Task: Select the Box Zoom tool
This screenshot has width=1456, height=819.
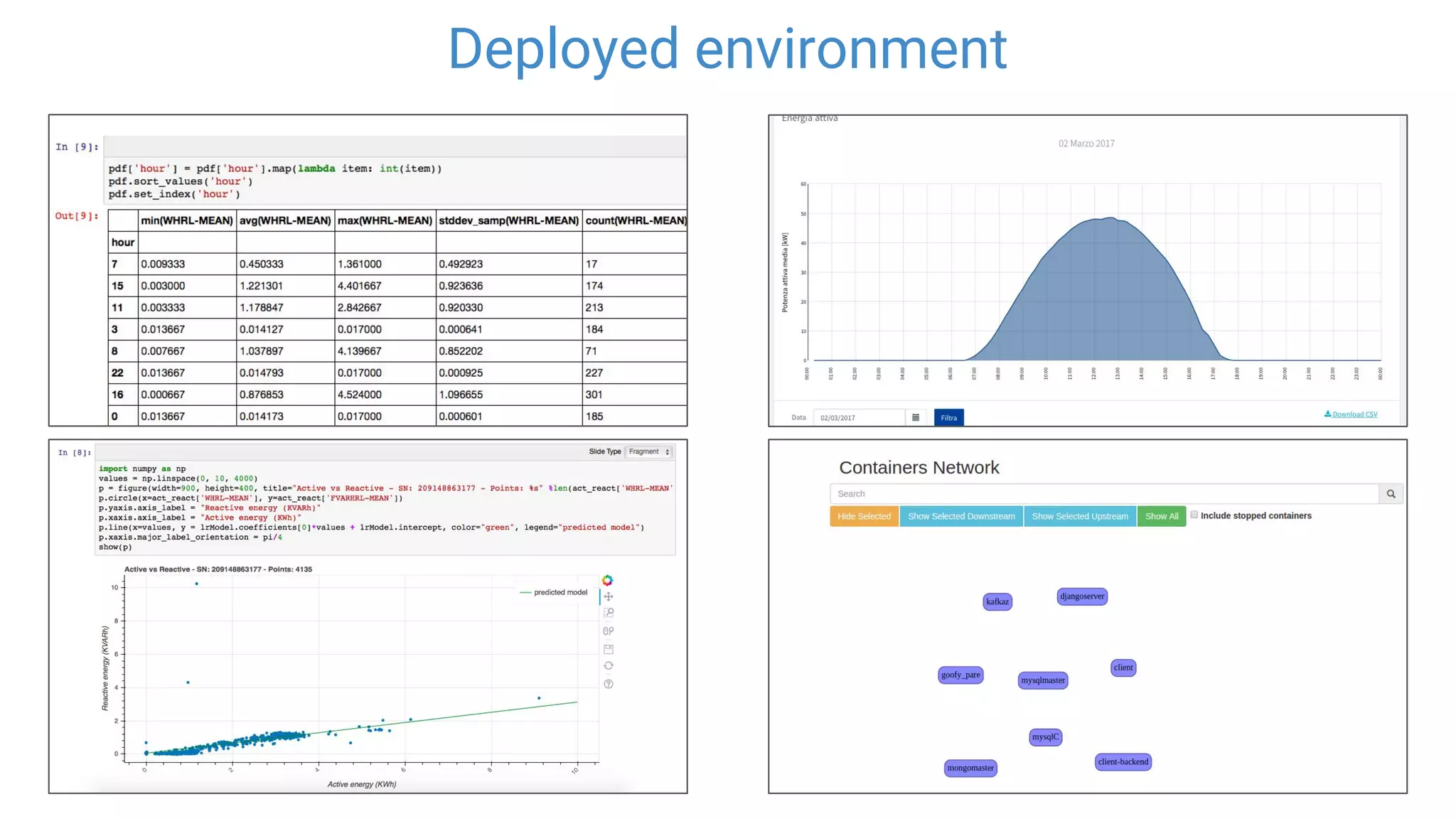Action: click(609, 613)
